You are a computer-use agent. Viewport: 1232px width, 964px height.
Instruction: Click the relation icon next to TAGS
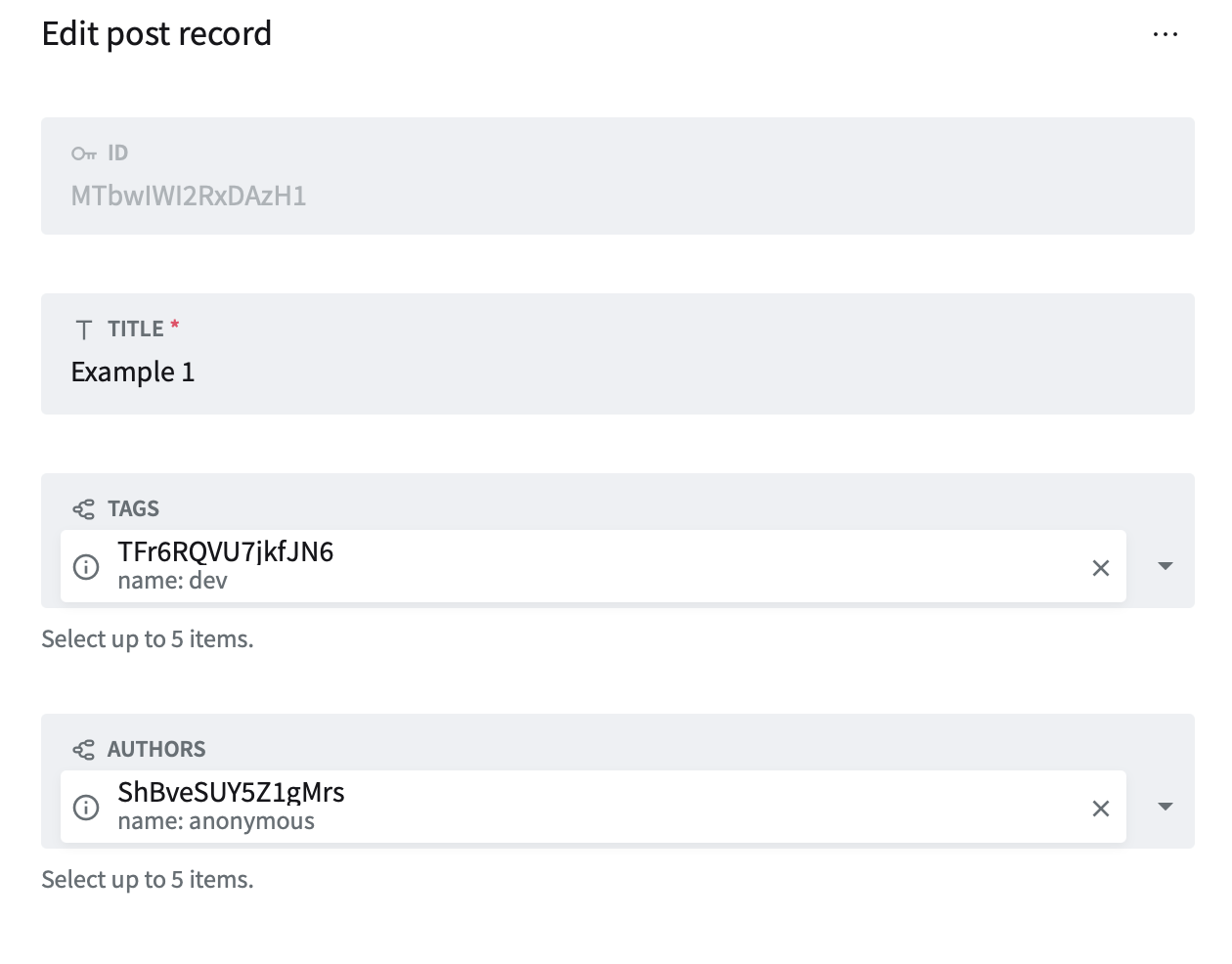point(83,508)
